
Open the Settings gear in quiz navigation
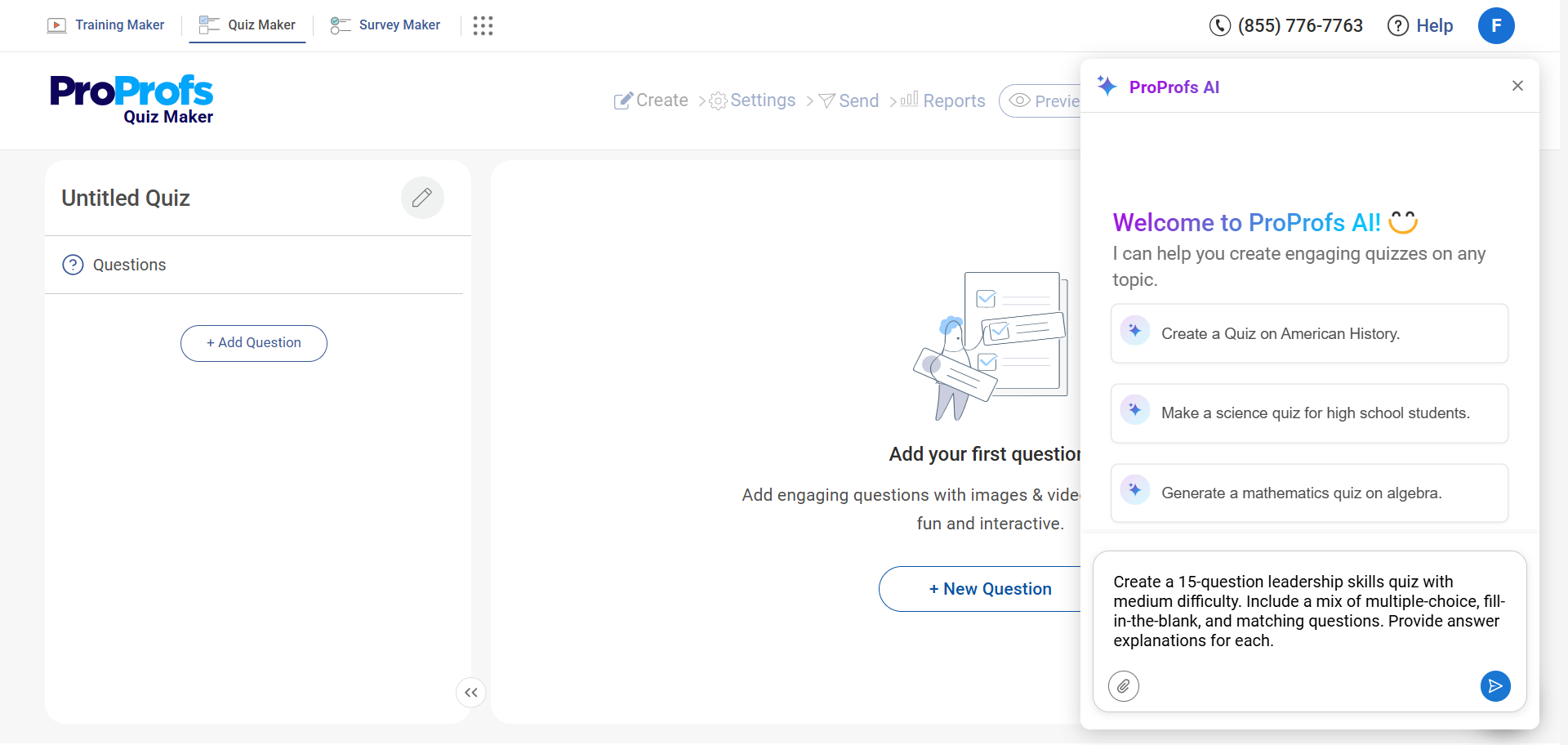coord(718,100)
